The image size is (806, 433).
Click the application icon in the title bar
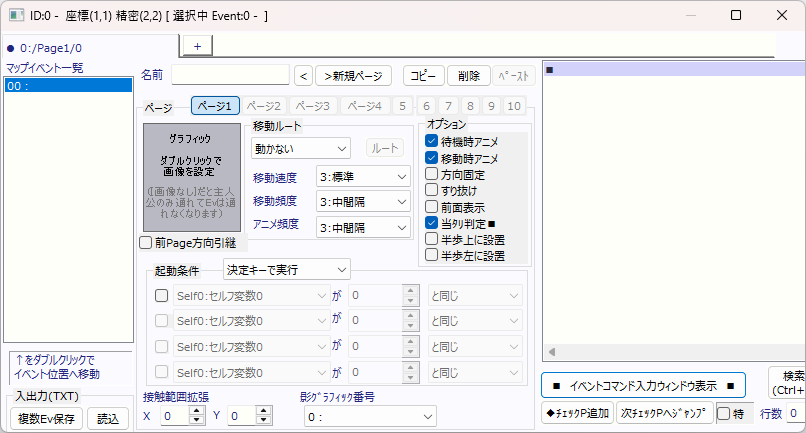coord(16,15)
